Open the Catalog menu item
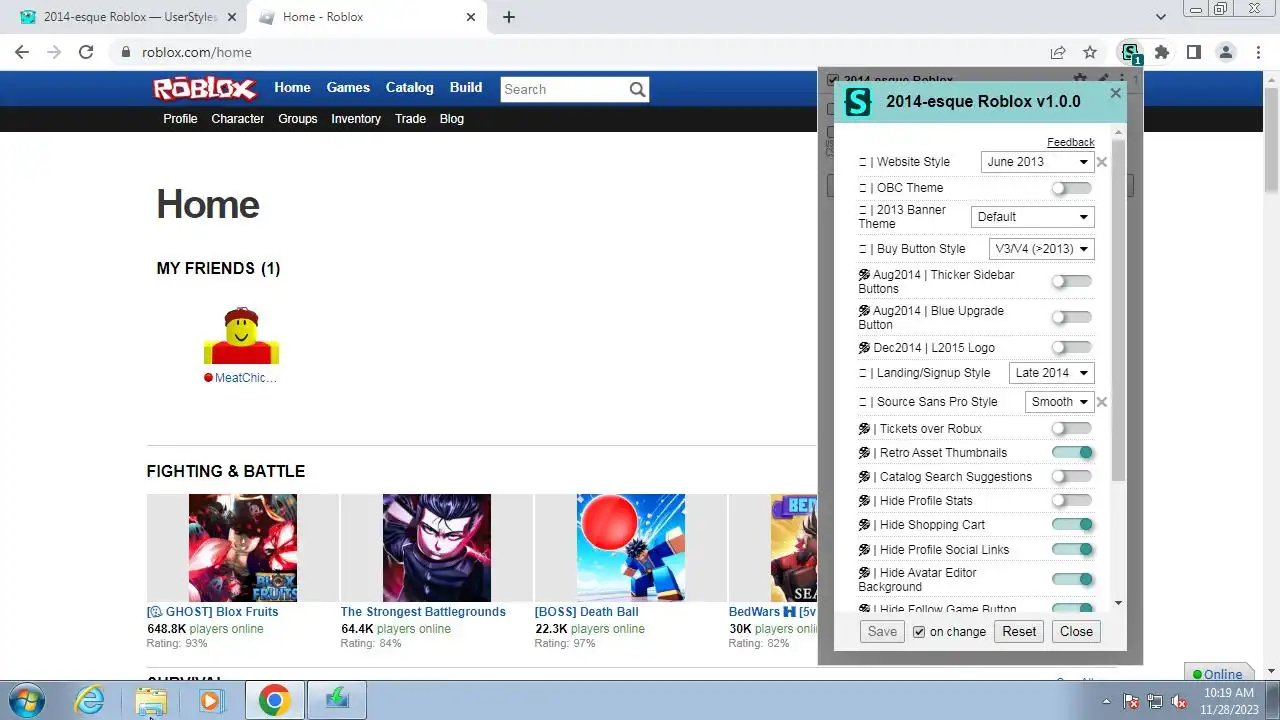The height and width of the screenshot is (720, 1280). coord(410,88)
